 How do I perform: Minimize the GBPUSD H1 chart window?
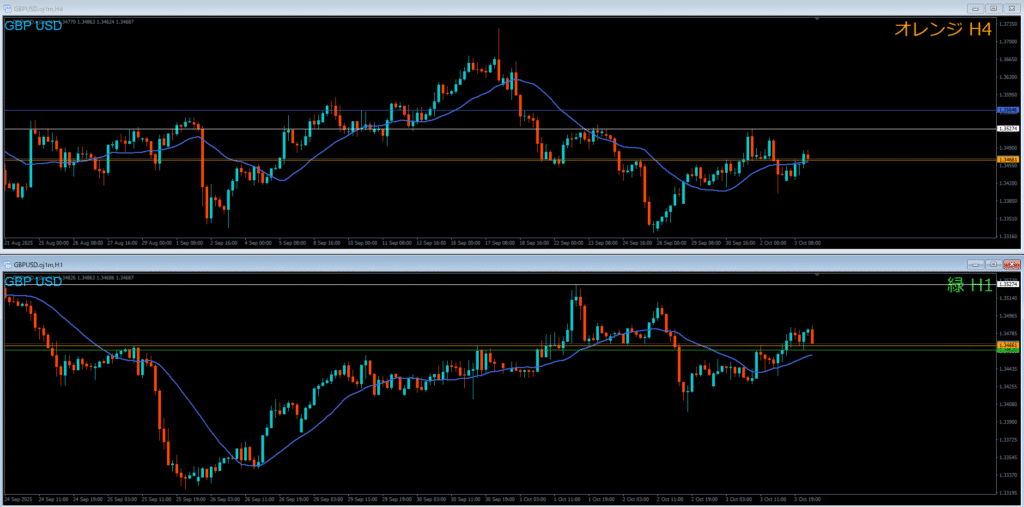975,264
